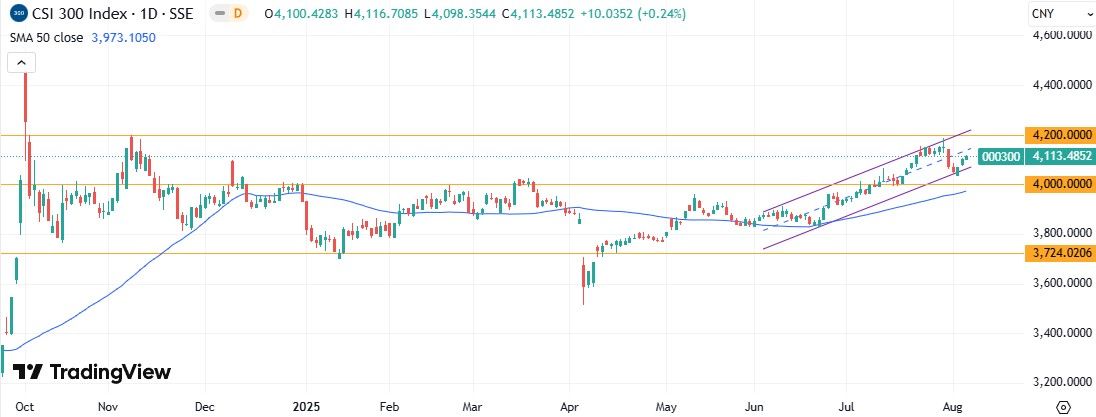Click the CSI 300 index logo icon
The height and width of the screenshot is (417, 1096).
15,13
